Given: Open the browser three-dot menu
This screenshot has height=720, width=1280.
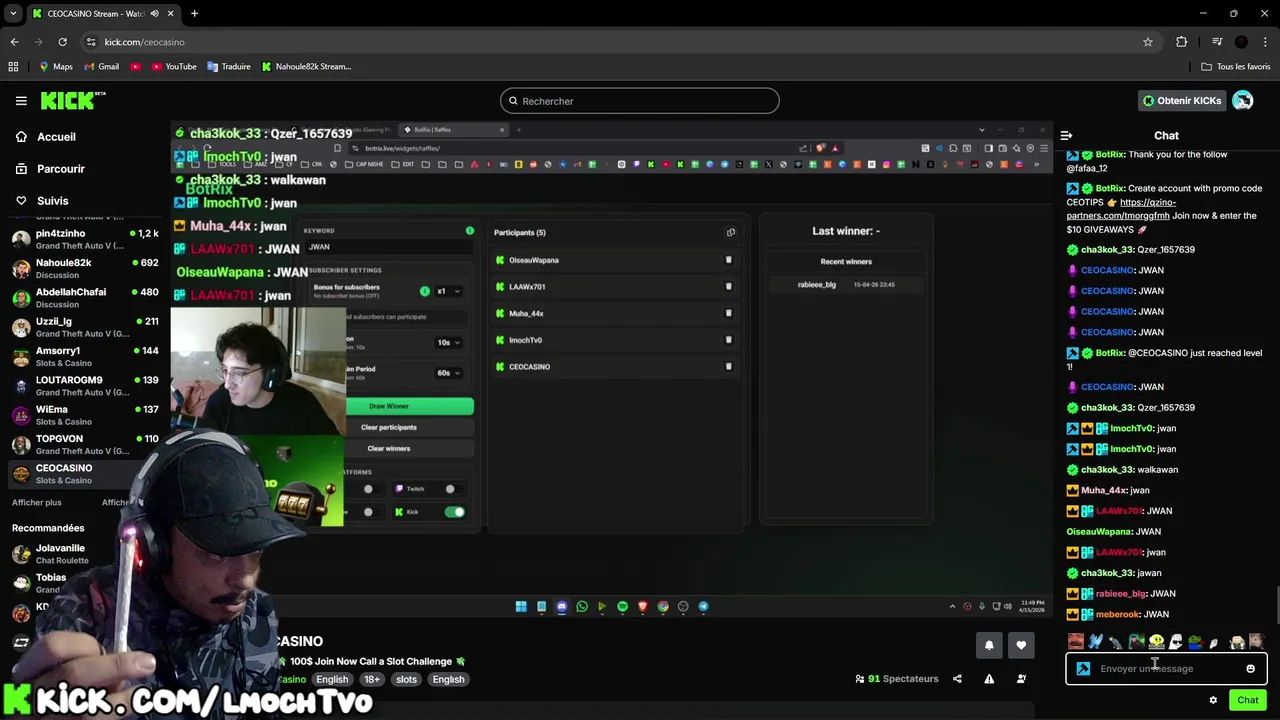Looking at the screenshot, I should 1266,42.
